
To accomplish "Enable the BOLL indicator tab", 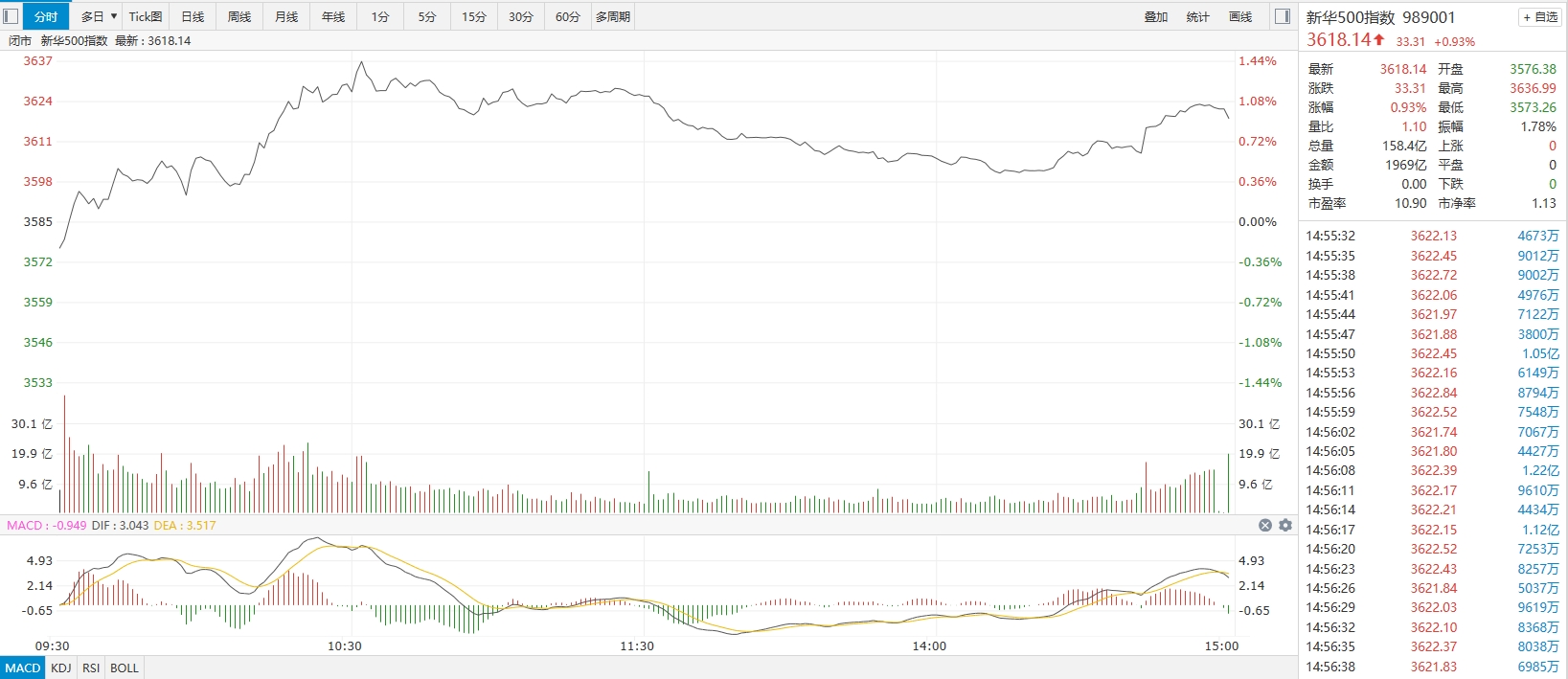I will coord(125,668).
